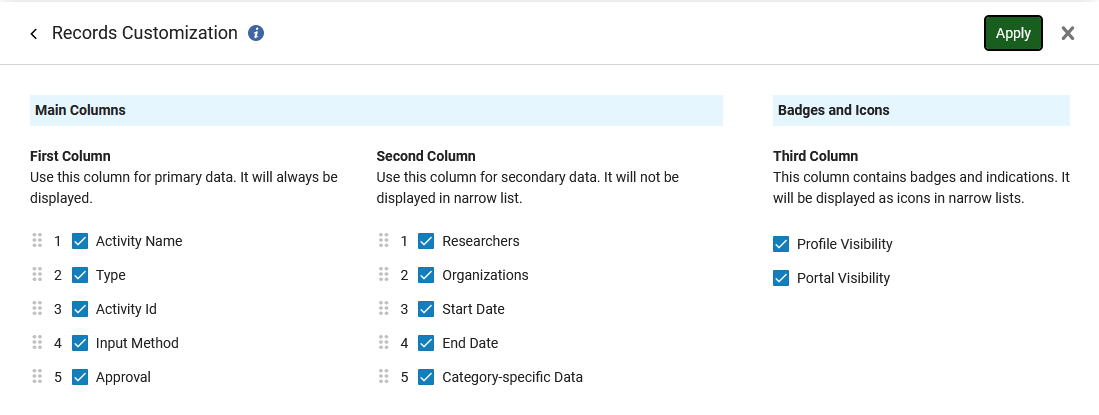Click the info icon beside Records Customization
This screenshot has width=1099, height=415.
tap(256, 33)
